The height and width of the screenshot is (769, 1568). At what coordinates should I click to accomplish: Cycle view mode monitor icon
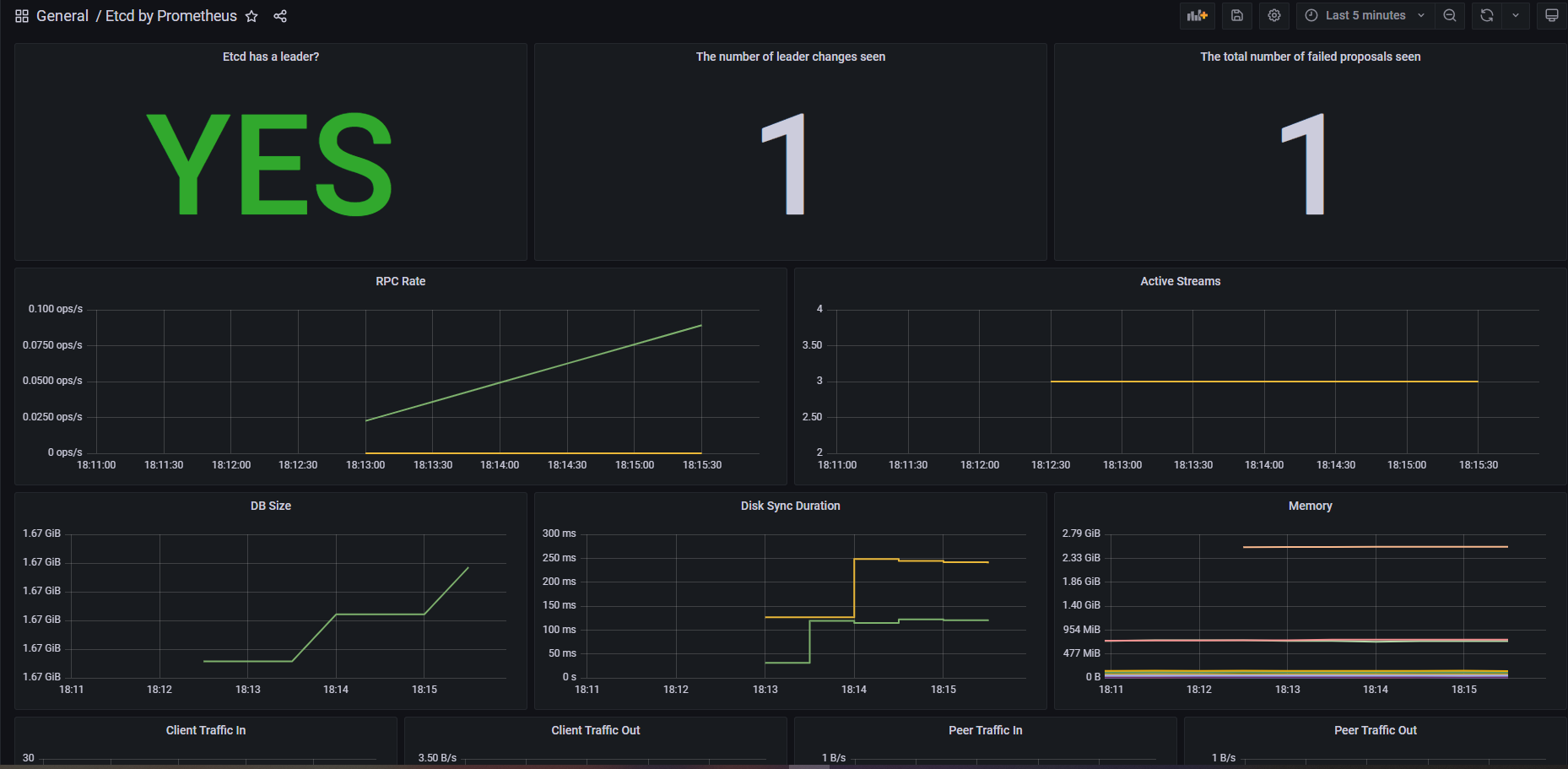[1552, 15]
